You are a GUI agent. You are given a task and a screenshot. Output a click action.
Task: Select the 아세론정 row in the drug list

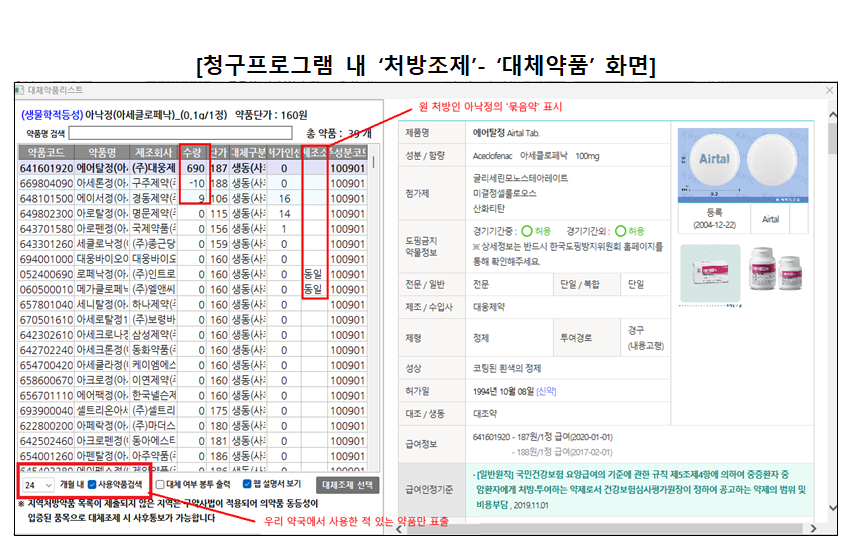[104, 183]
